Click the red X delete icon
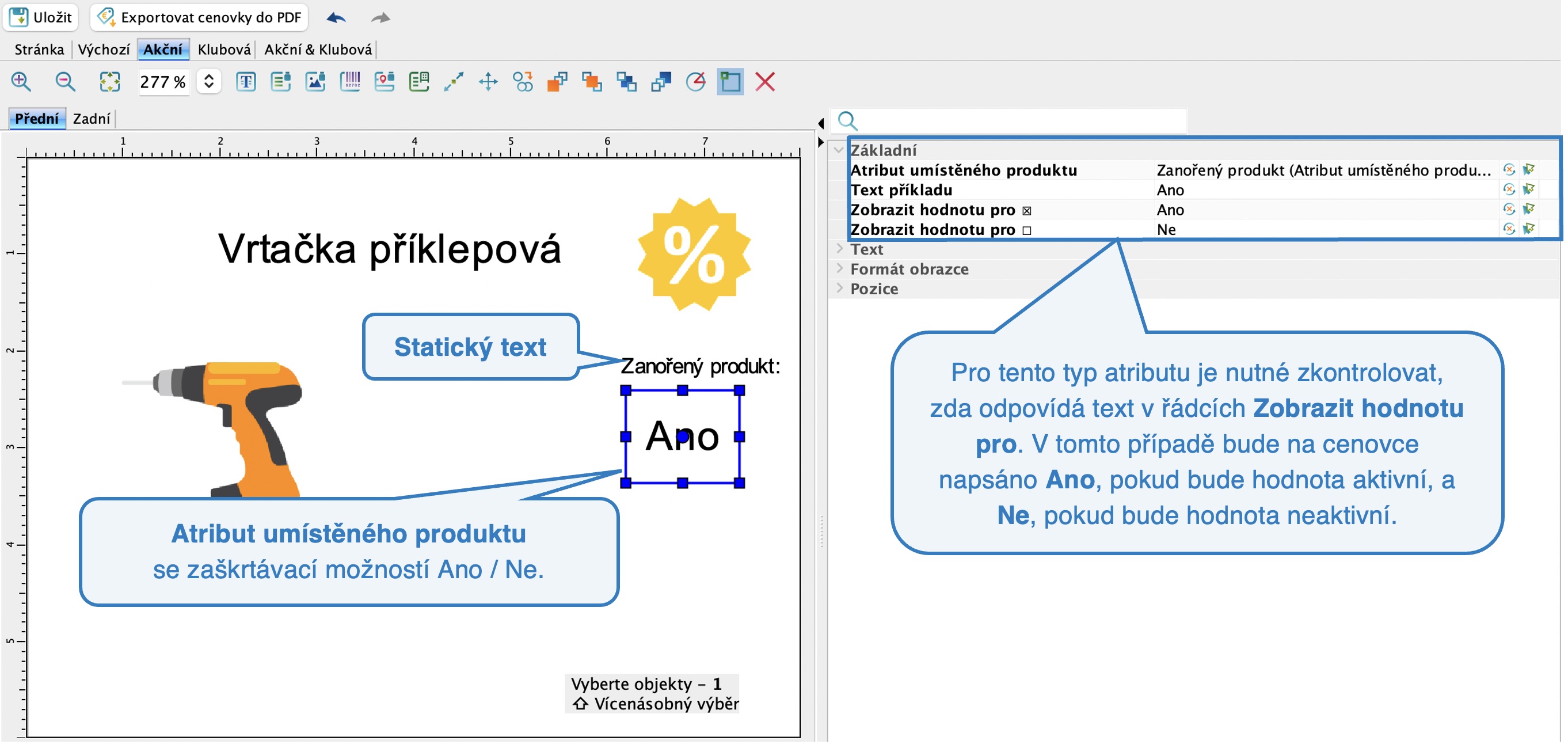 765,82
